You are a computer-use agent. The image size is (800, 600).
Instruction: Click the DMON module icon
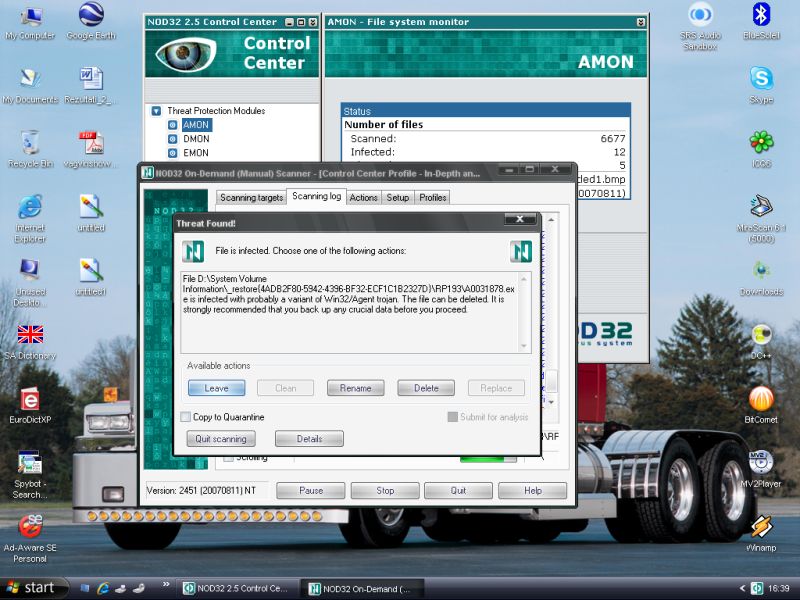pyautogui.click(x=173, y=139)
